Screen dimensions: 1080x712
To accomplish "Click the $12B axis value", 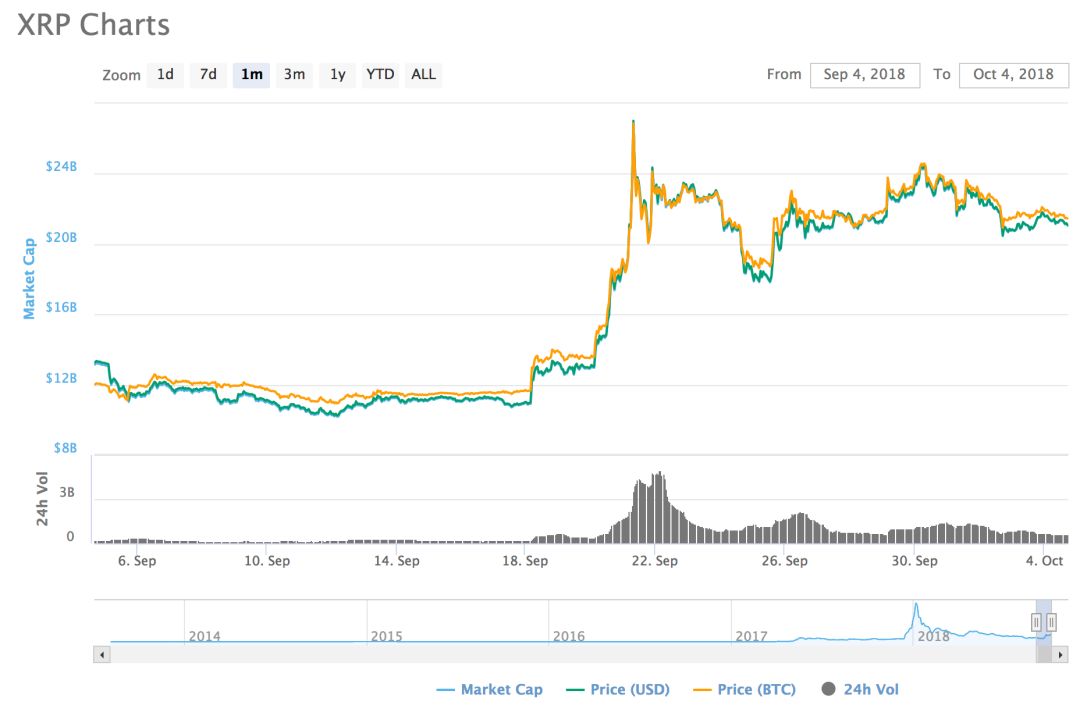I will click(61, 378).
